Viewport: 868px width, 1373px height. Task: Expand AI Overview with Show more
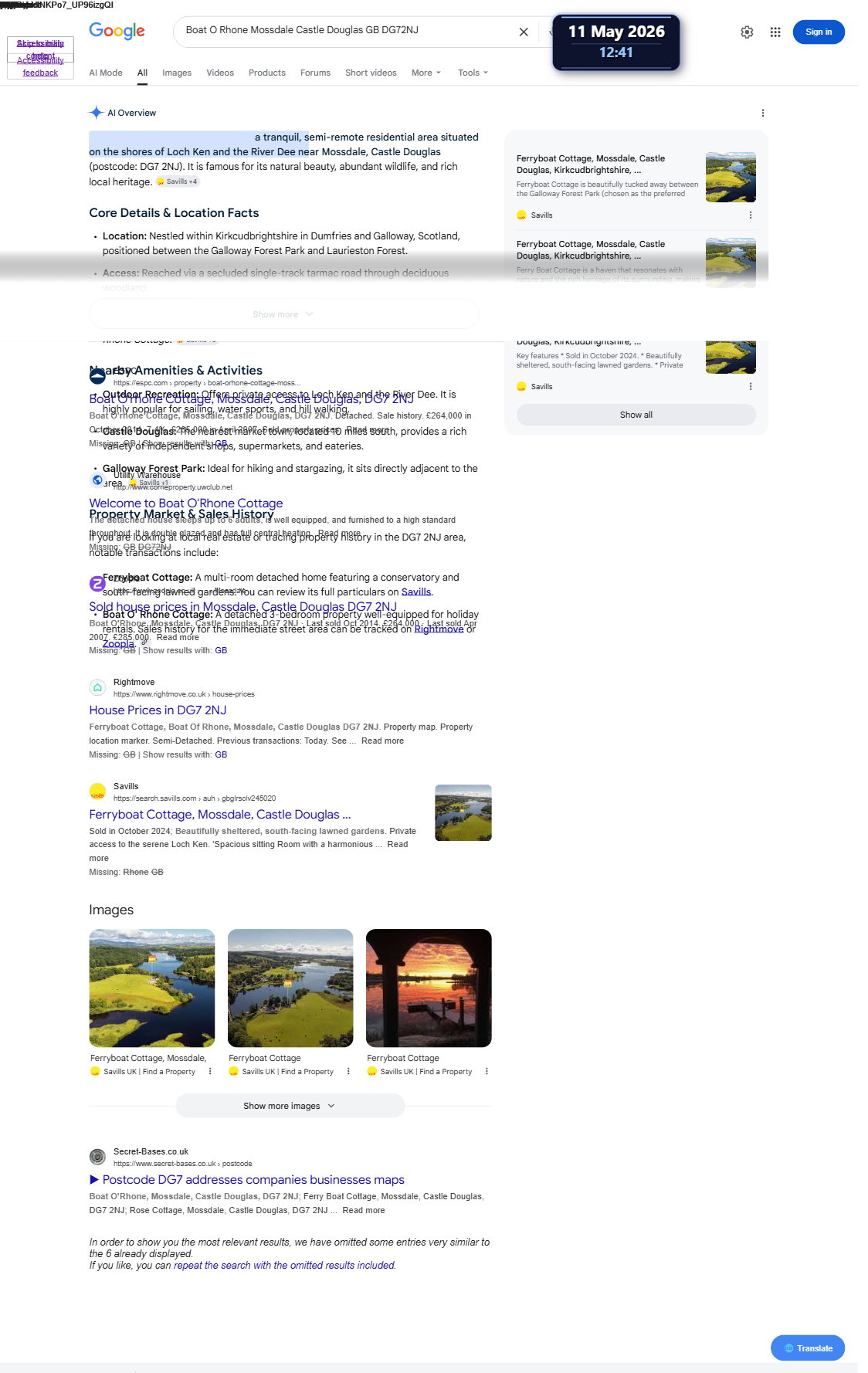tap(283, 314)
